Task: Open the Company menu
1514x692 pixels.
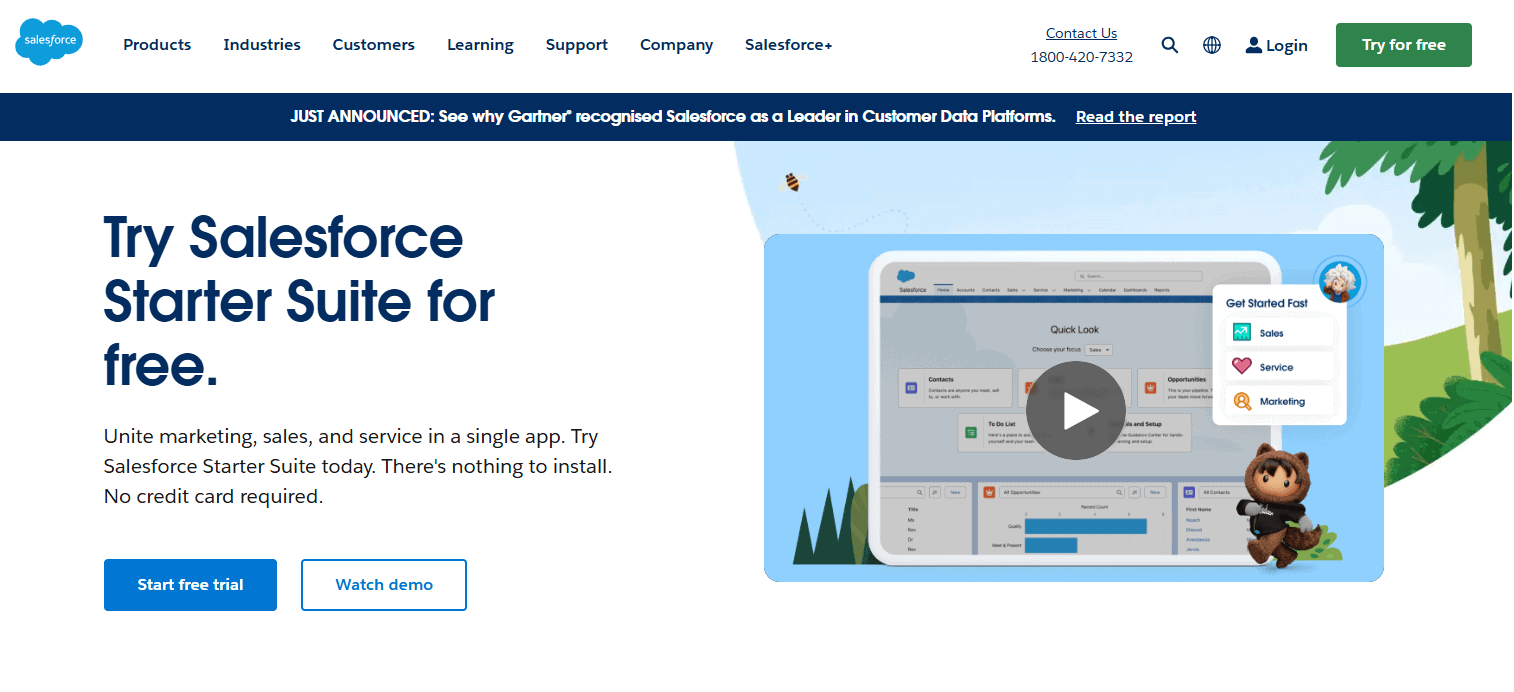Action: pyautogui.click(x=676, y=45)
